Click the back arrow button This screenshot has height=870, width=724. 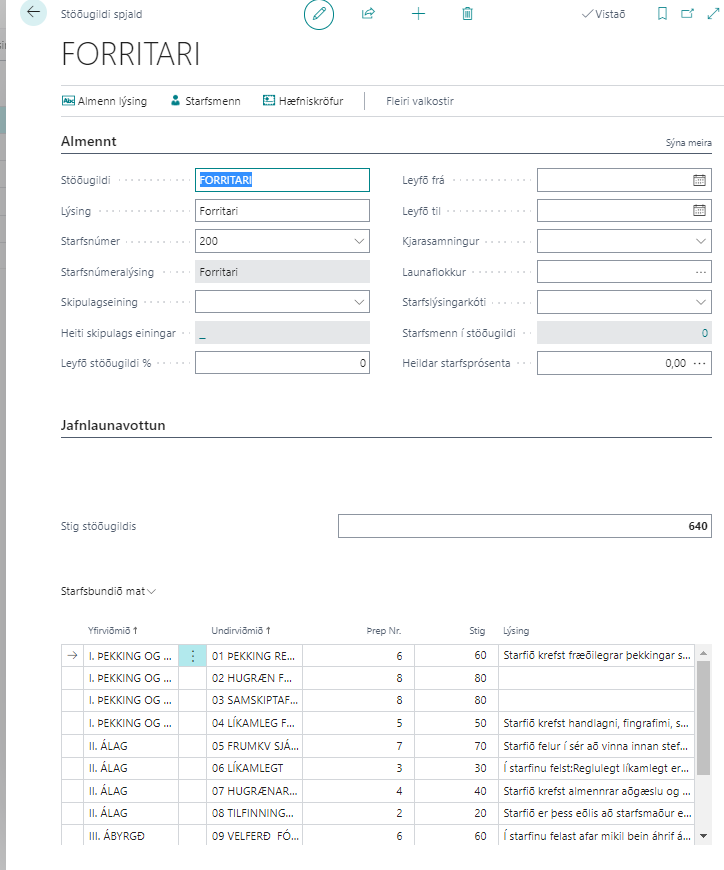(x=34, y=14)
